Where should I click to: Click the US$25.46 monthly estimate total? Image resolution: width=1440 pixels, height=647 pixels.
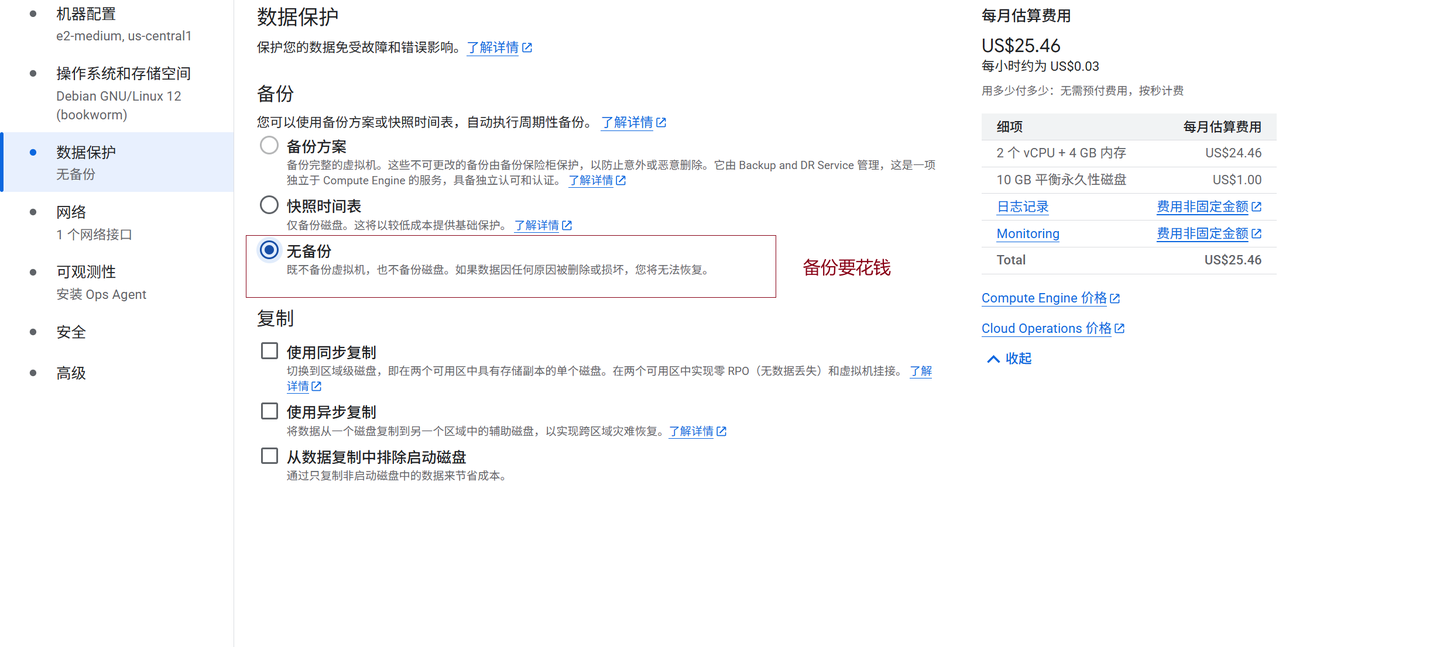1021,45
